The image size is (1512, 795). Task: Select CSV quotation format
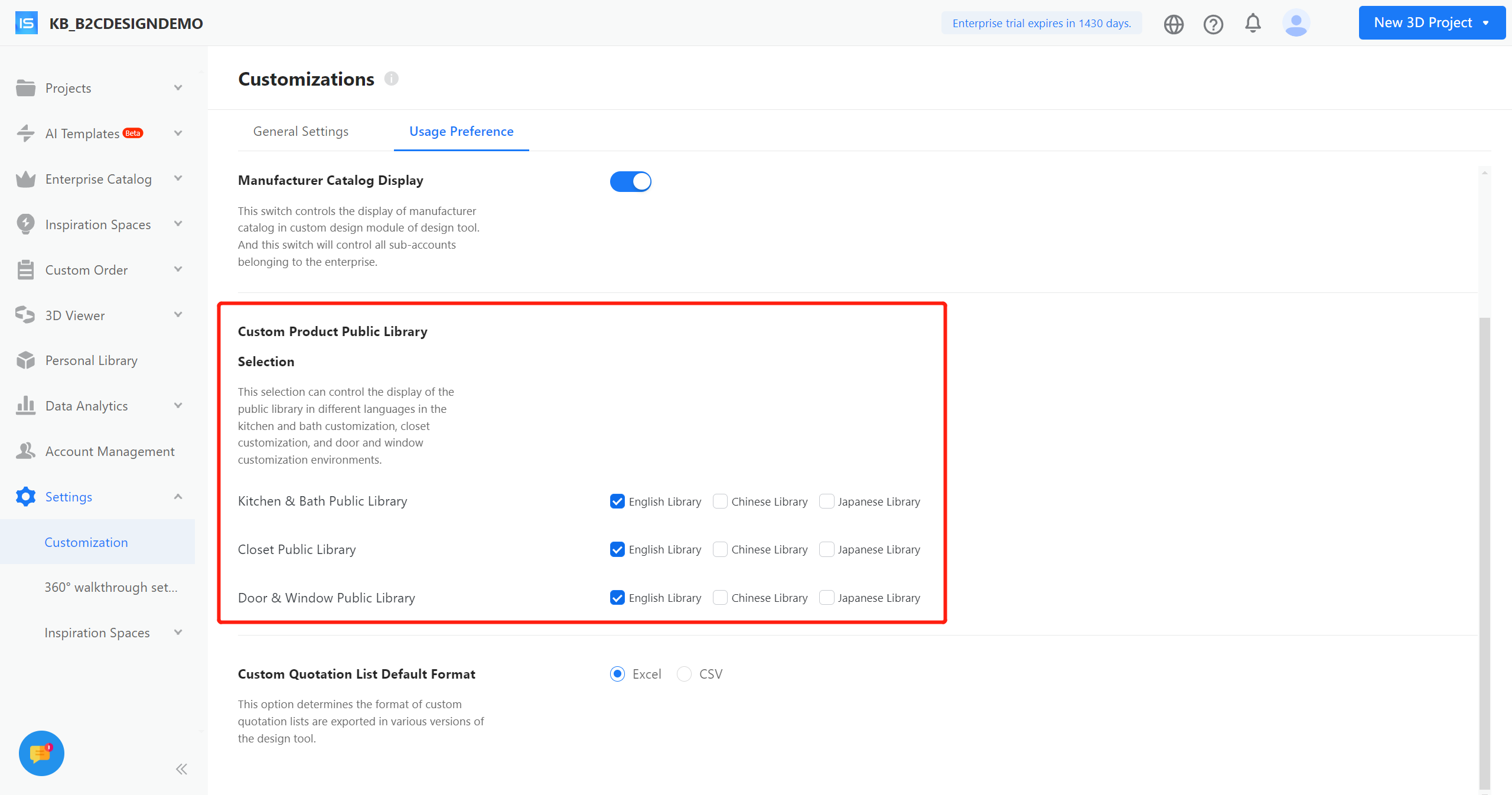(x=684, y=674)
